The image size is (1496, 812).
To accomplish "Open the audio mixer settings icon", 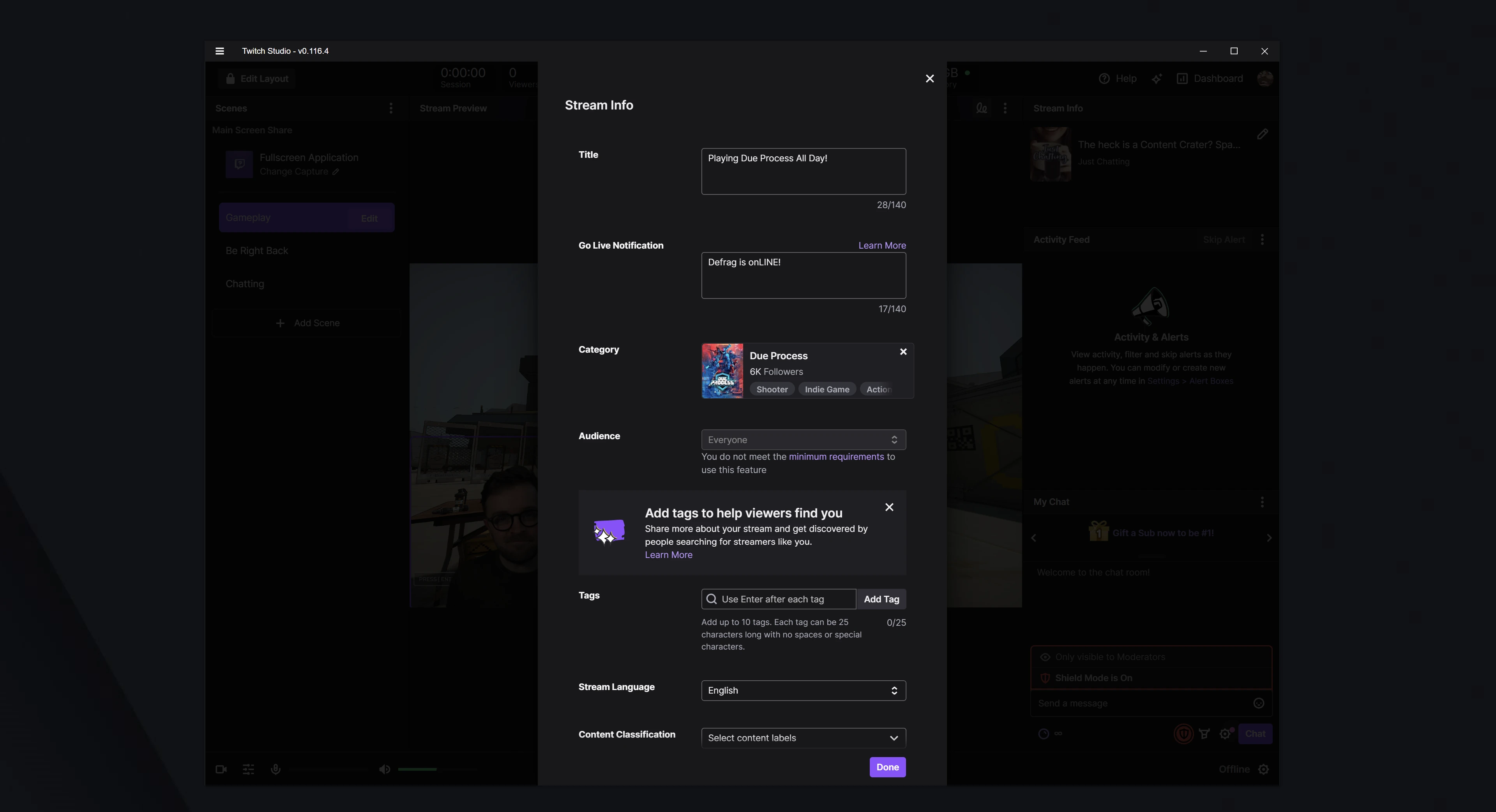I will pos(249,769).
